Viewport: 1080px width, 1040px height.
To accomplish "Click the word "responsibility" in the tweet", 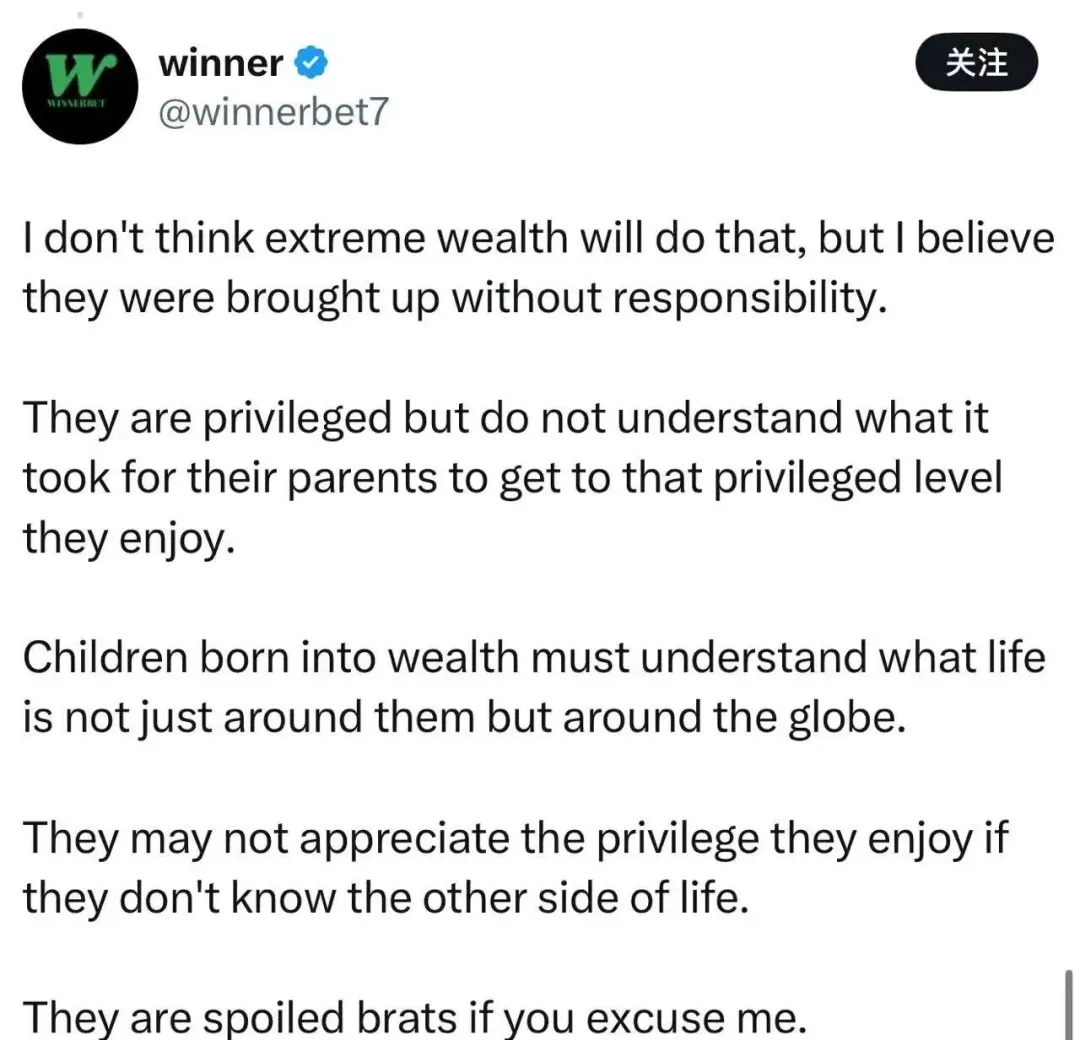I will pyautogui.click(x=752, y=298).
